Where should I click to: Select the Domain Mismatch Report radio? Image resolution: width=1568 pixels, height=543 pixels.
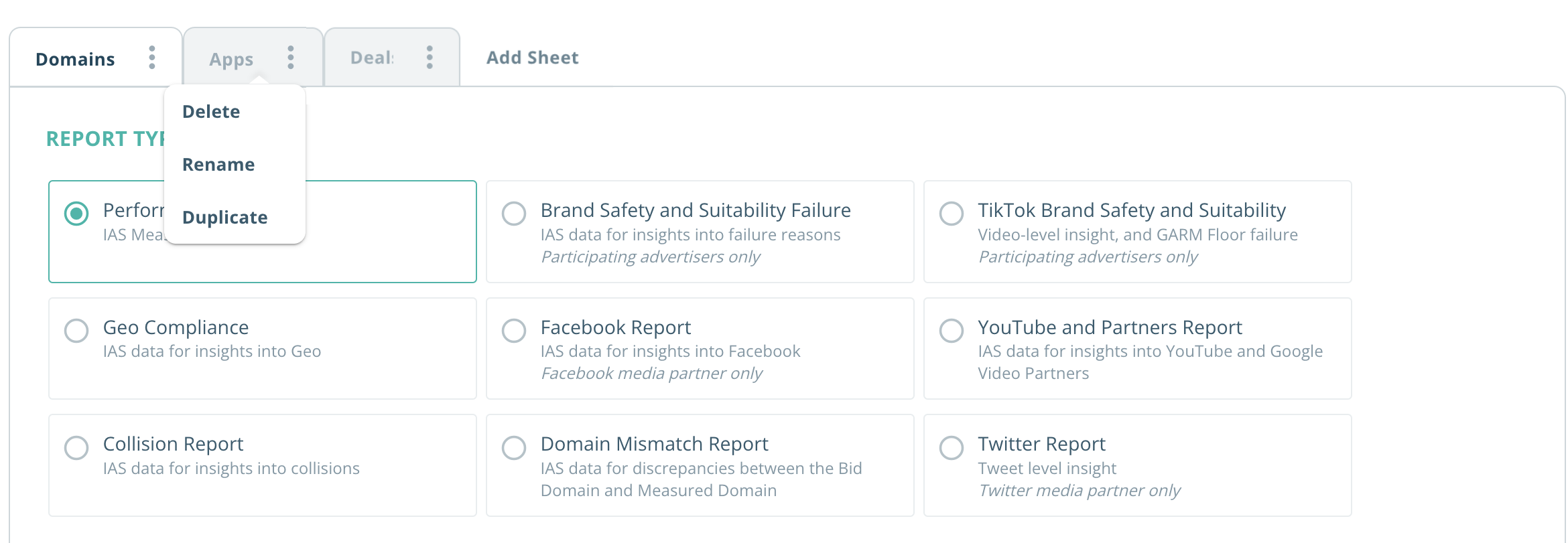(514, 447)
